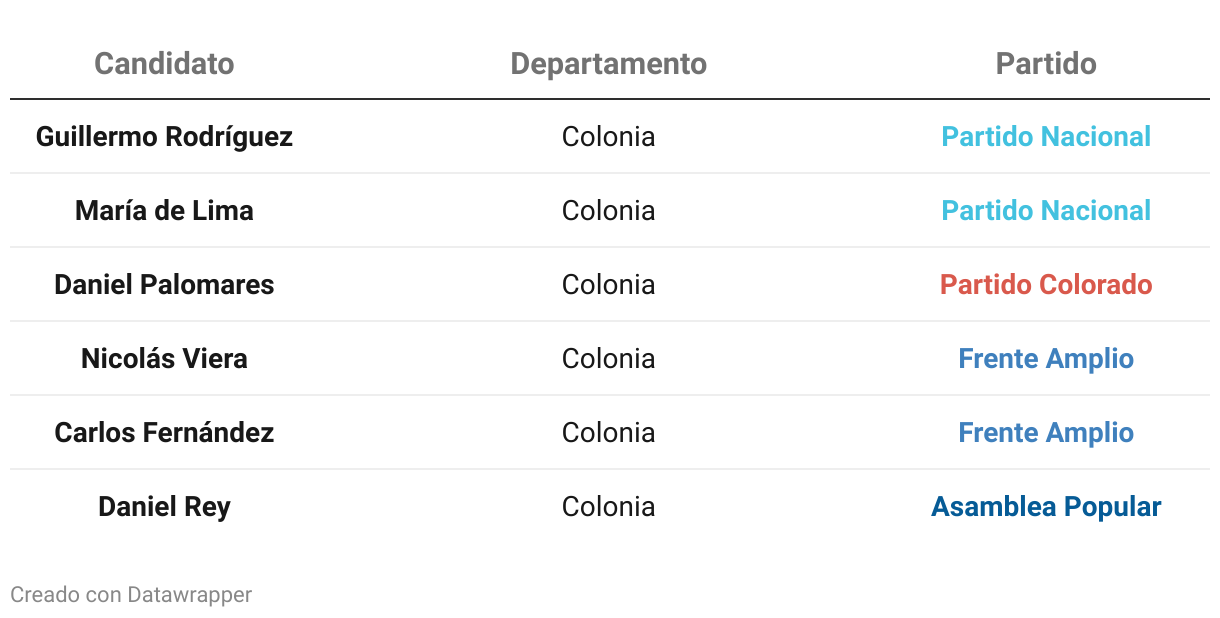Click Colonia in Daniel Palomares row
This screenshot has height=618, width=1220.
tap(608, 285)
